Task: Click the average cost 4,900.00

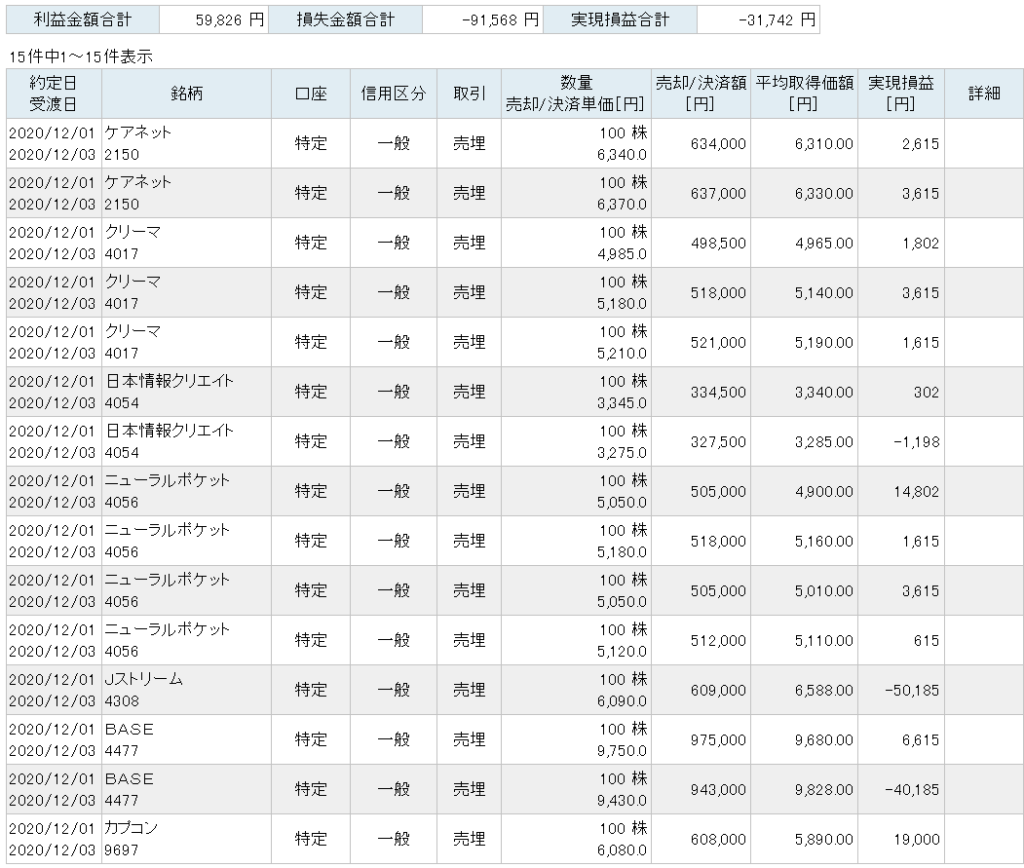Action: click(x=824, y=491)
